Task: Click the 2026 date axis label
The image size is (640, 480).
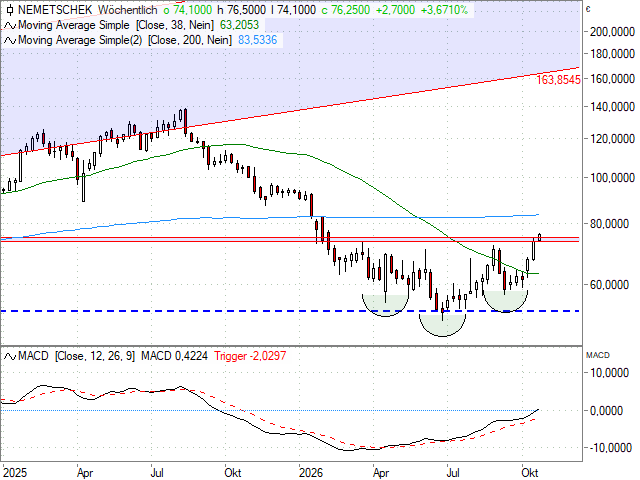Action: [311, 473]
